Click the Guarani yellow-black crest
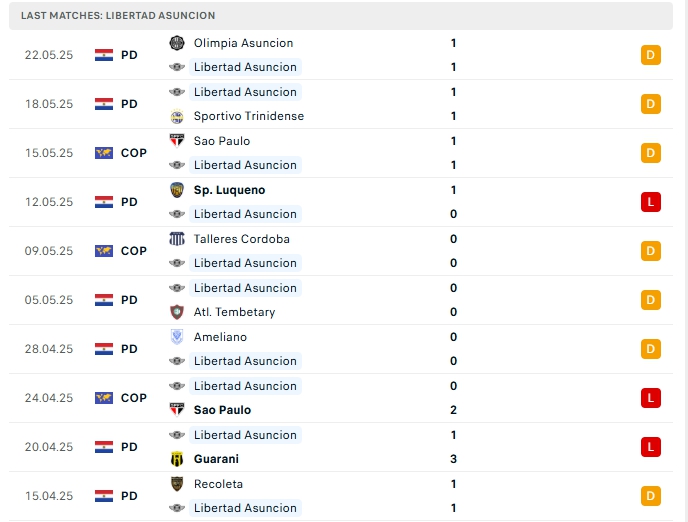 [177, 459]
